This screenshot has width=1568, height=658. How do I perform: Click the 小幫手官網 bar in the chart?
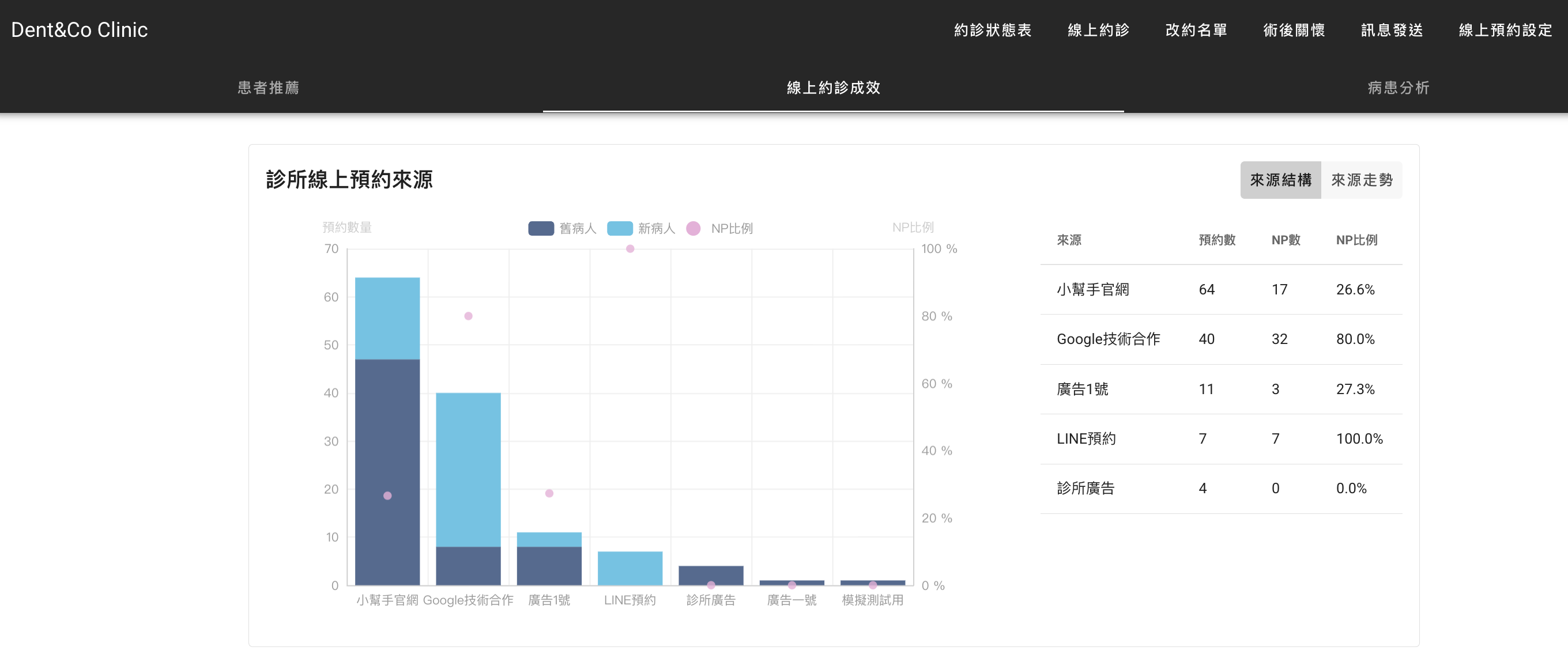point(387,426)
